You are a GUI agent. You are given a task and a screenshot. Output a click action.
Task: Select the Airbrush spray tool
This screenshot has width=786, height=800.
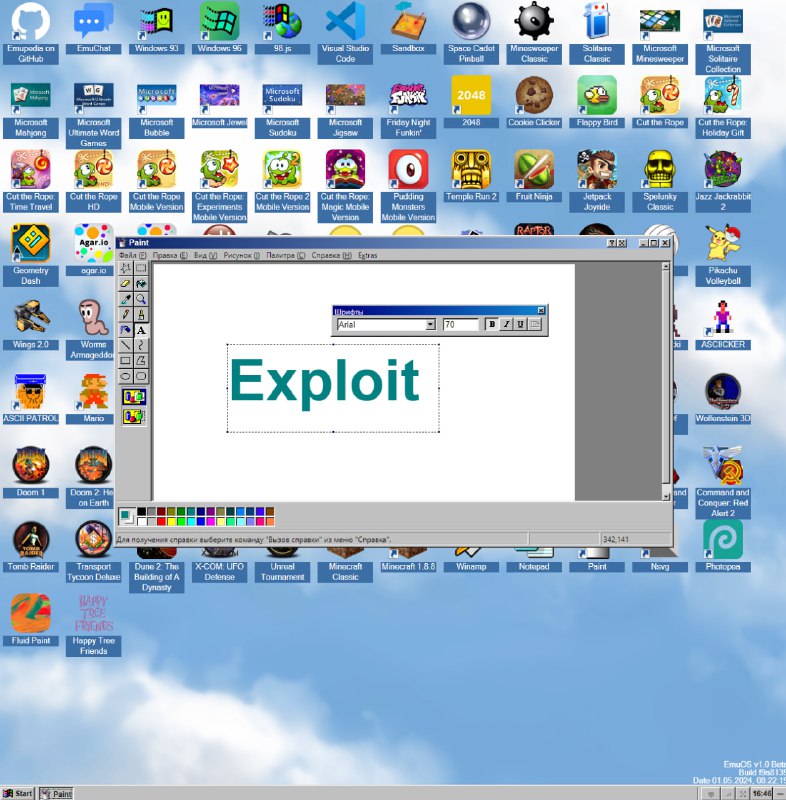coord(126,329)
